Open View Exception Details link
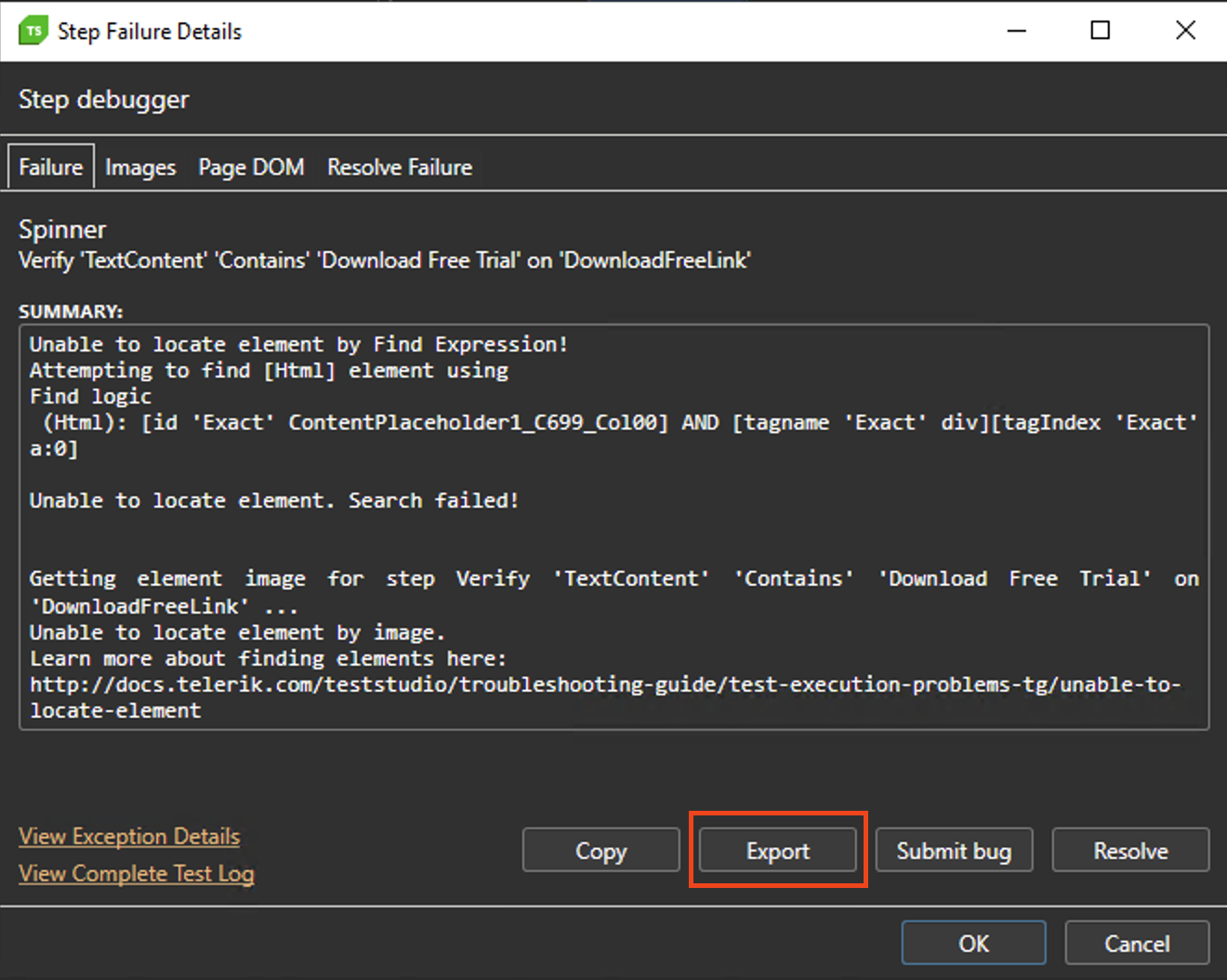Viewport: 1227px width, 980px height. tap(129, 837)
